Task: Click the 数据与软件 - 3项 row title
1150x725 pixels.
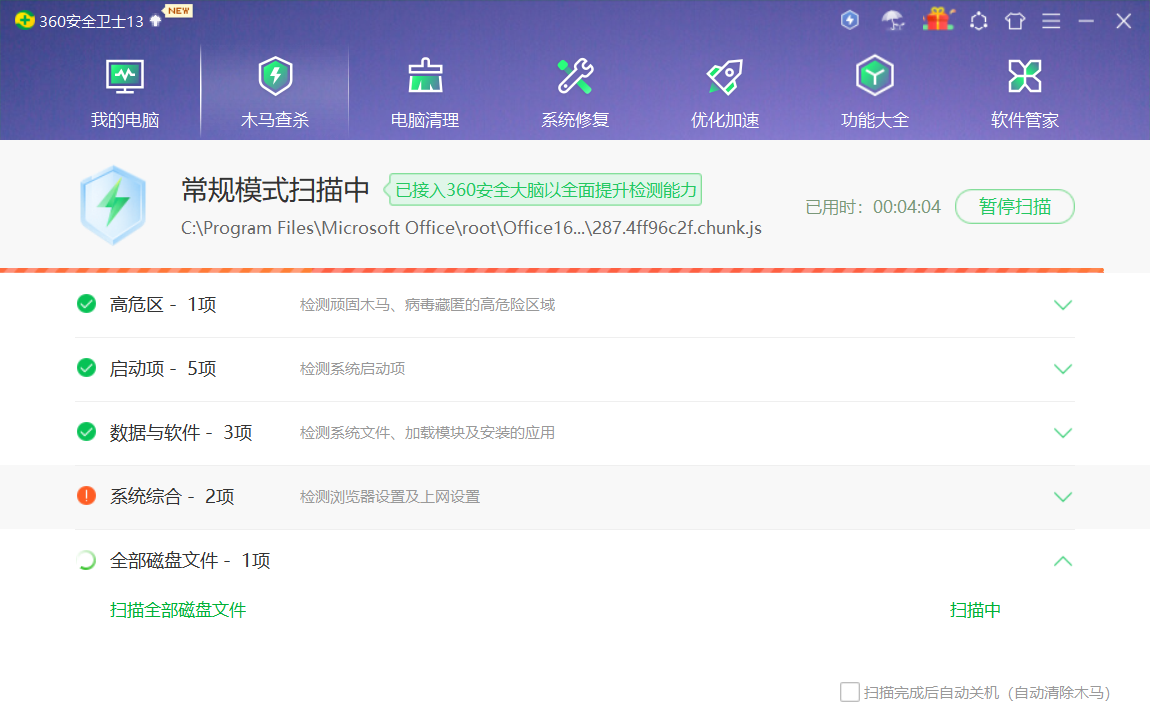Action: pos(181,433)
